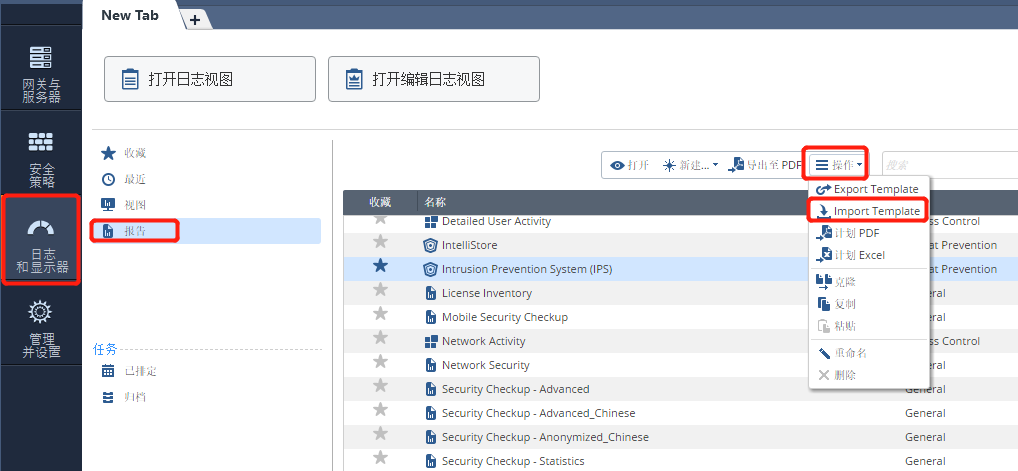Toggle favorite star for Network Security

pos(380,362)
